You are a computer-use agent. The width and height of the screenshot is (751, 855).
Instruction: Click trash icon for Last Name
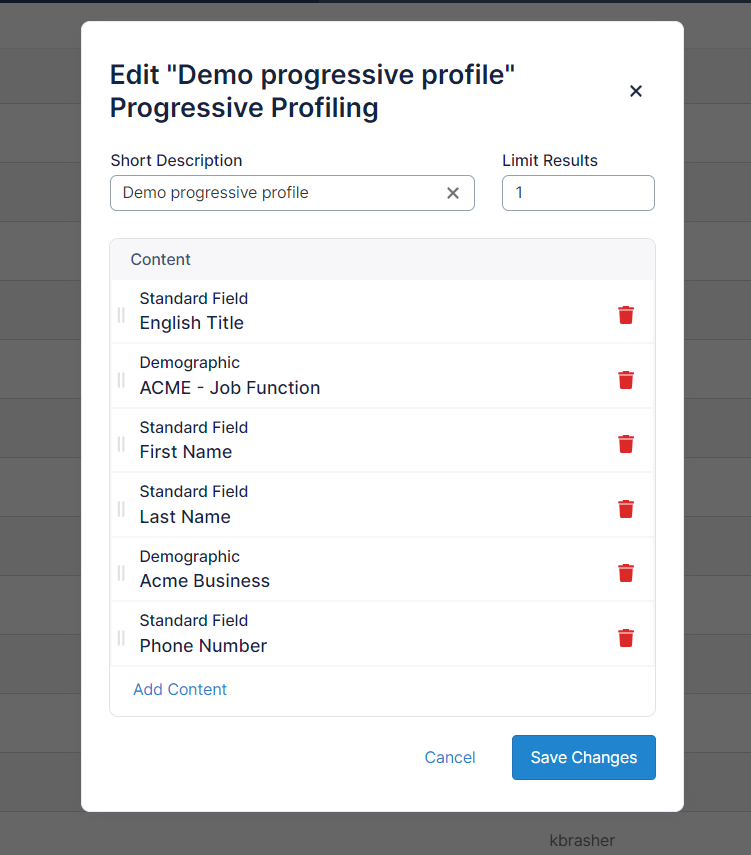626,509
